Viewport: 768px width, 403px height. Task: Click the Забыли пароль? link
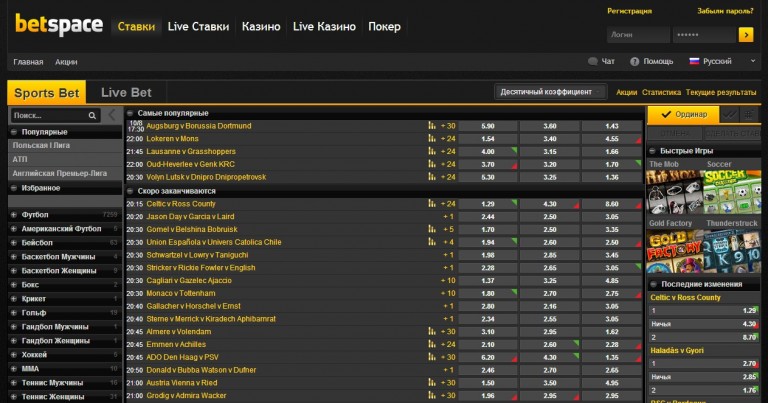725,11
